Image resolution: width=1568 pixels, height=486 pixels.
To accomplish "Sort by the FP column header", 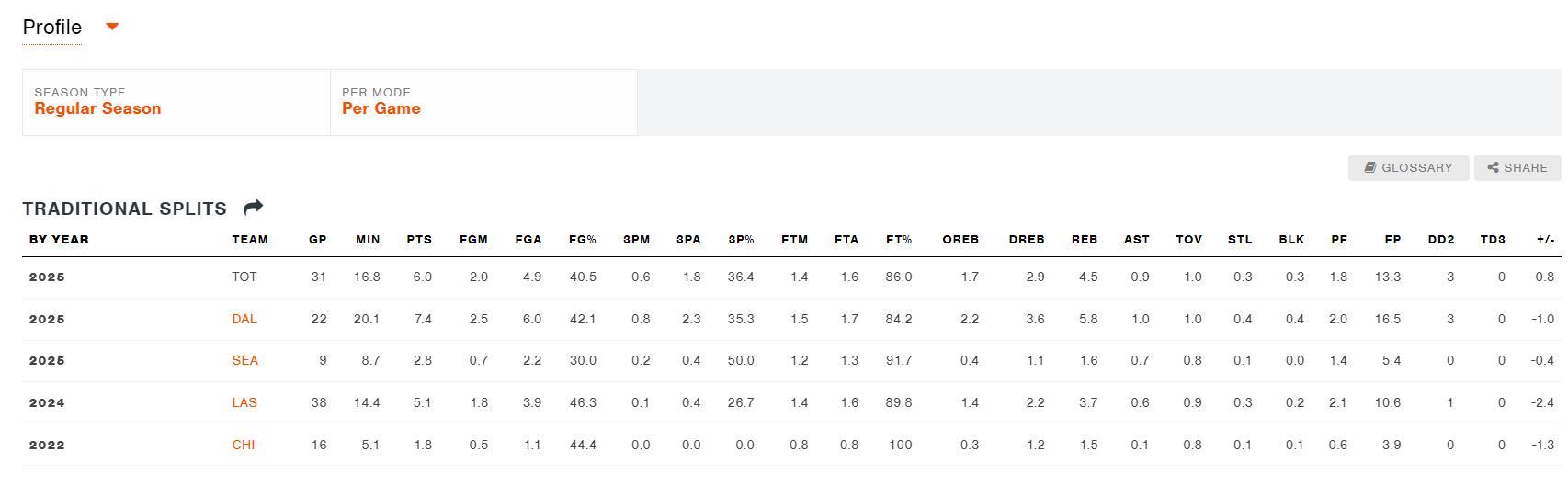I will click(1392, 240).
